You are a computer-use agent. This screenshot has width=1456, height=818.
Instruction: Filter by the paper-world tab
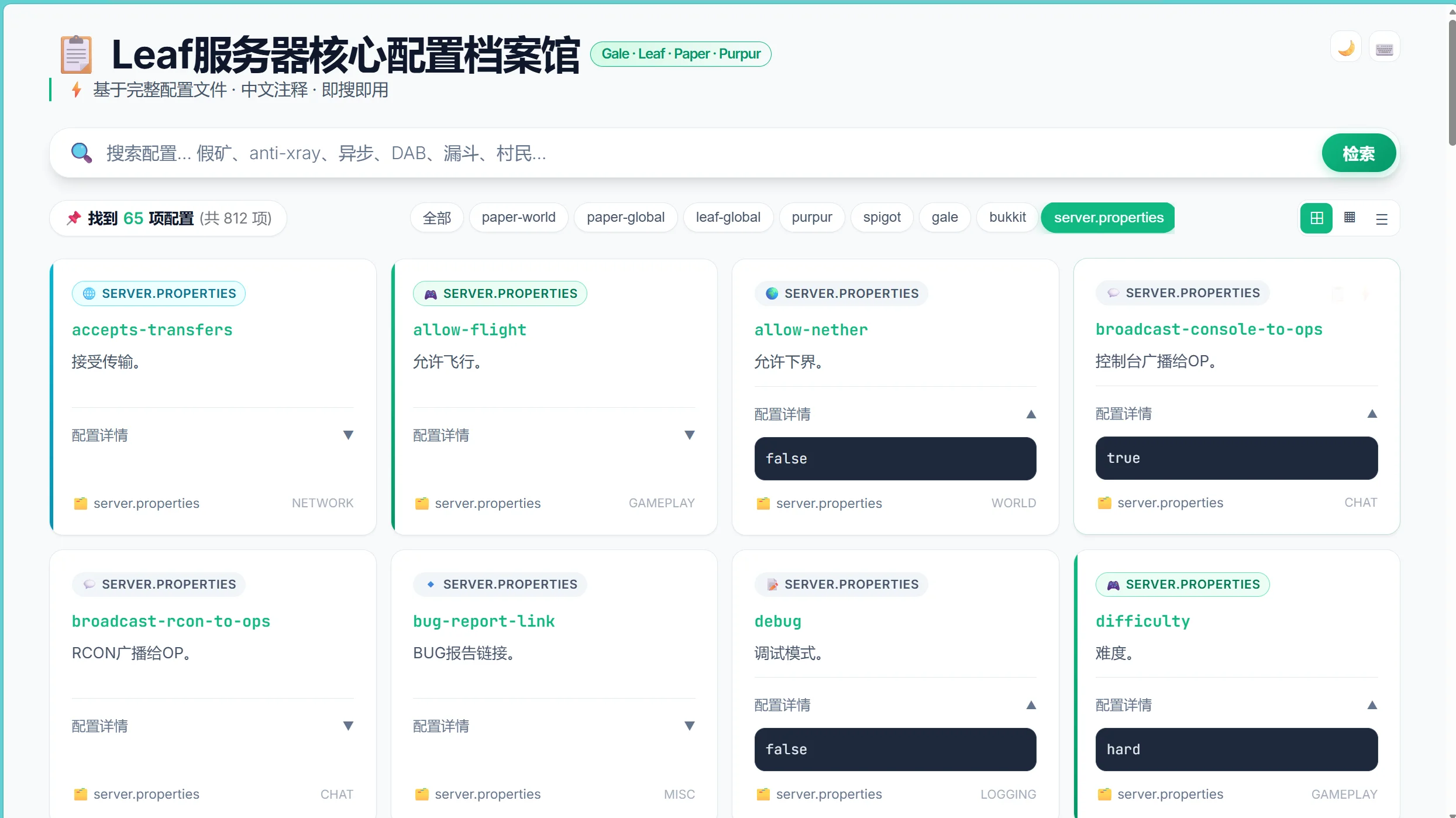pos(519,218)
